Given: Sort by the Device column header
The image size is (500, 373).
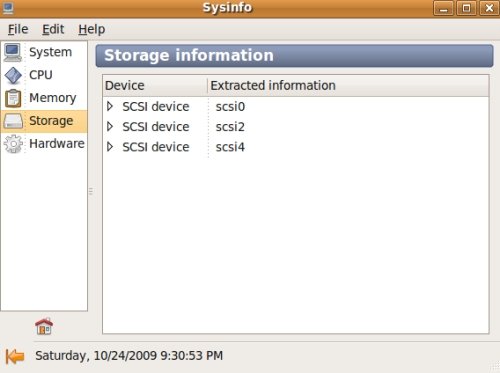Looking at the screenshot, I should coord(155,86).
